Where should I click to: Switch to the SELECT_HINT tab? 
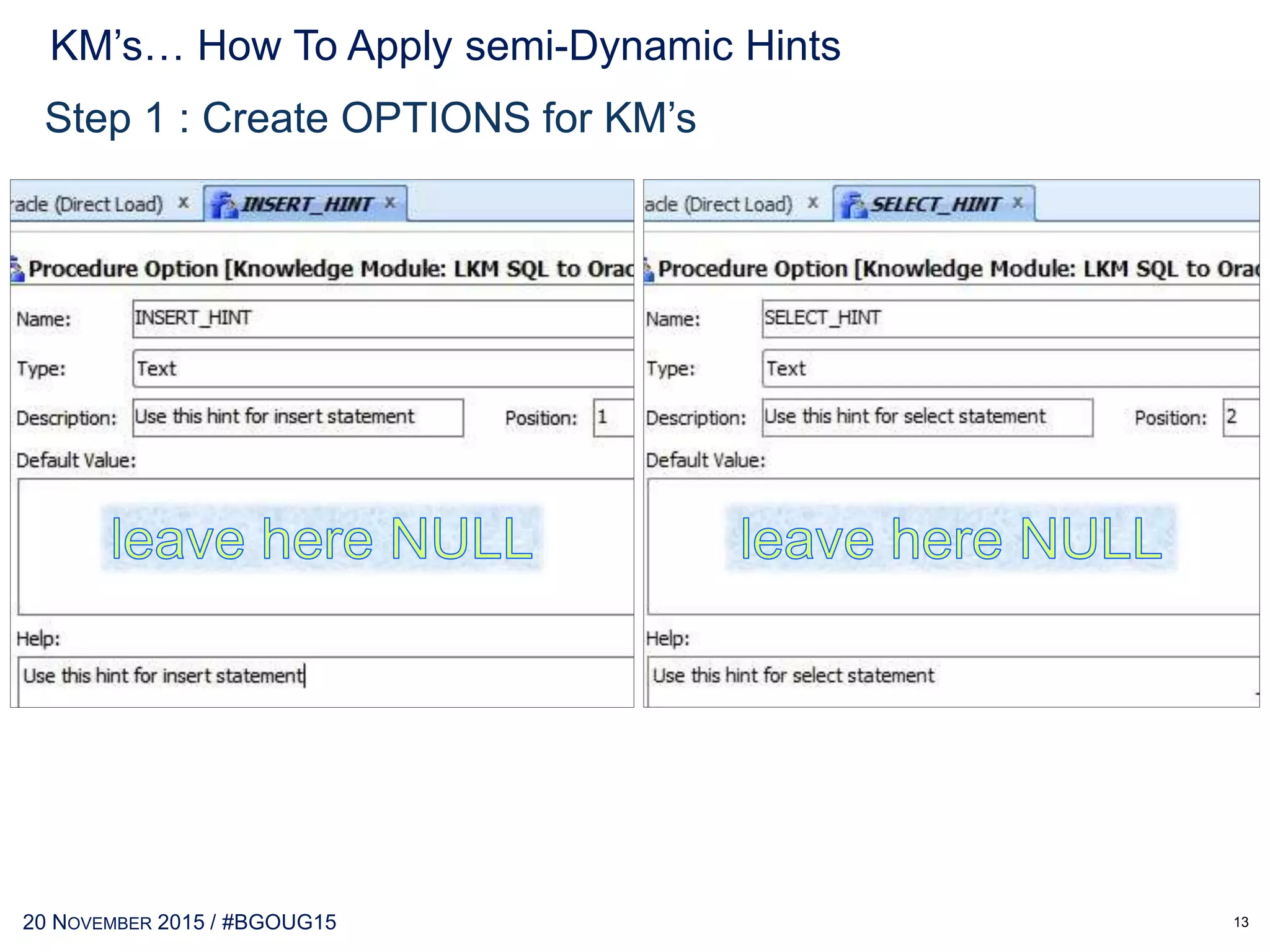pos(934,203)
